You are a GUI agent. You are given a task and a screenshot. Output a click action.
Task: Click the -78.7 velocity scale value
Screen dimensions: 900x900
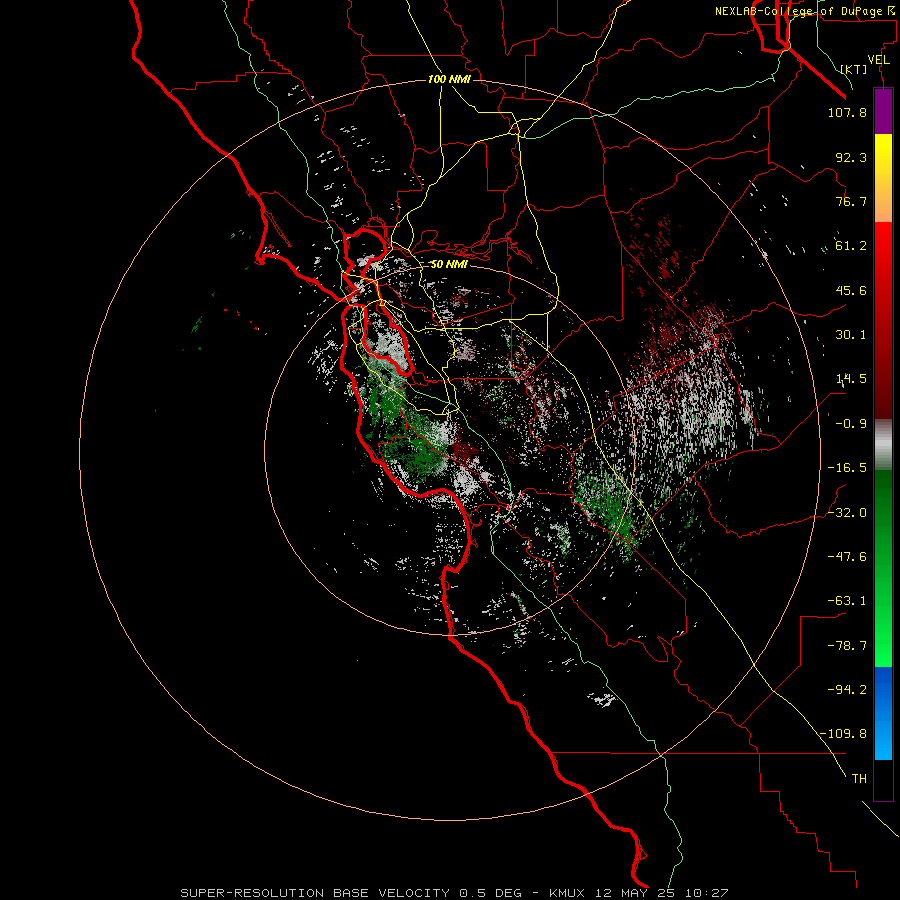coord(847,646)
